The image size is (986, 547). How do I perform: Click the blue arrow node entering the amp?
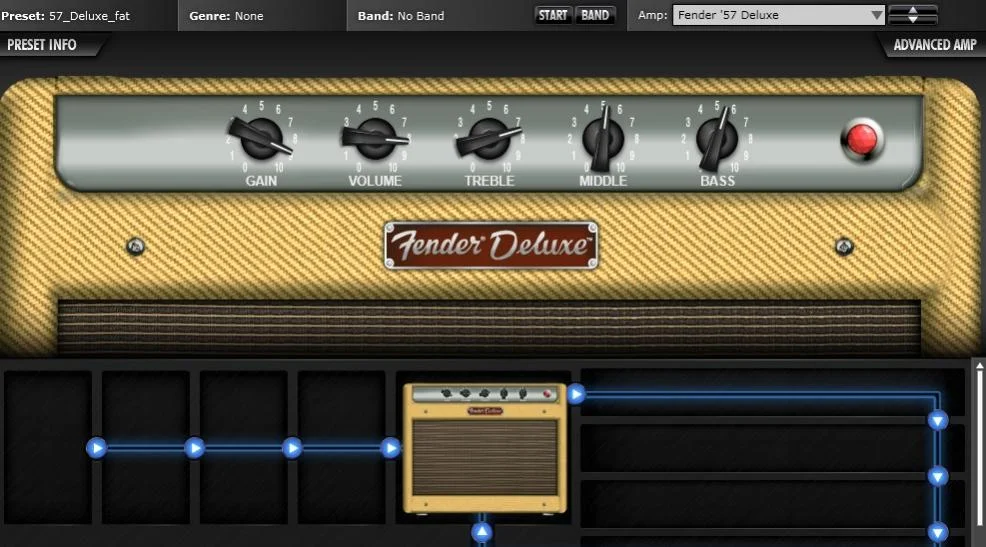tap(391, 448)
